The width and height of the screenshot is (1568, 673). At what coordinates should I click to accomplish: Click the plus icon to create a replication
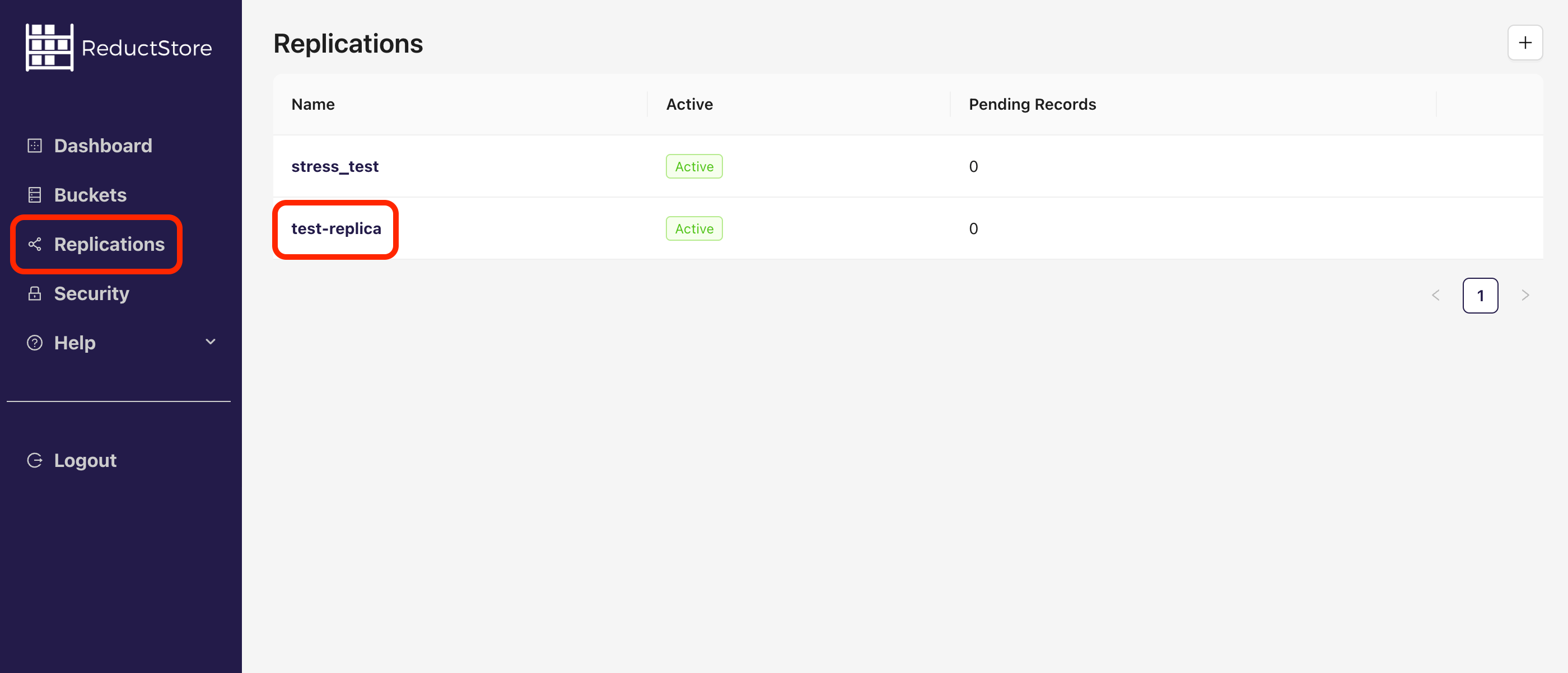tap(1525, 42)
